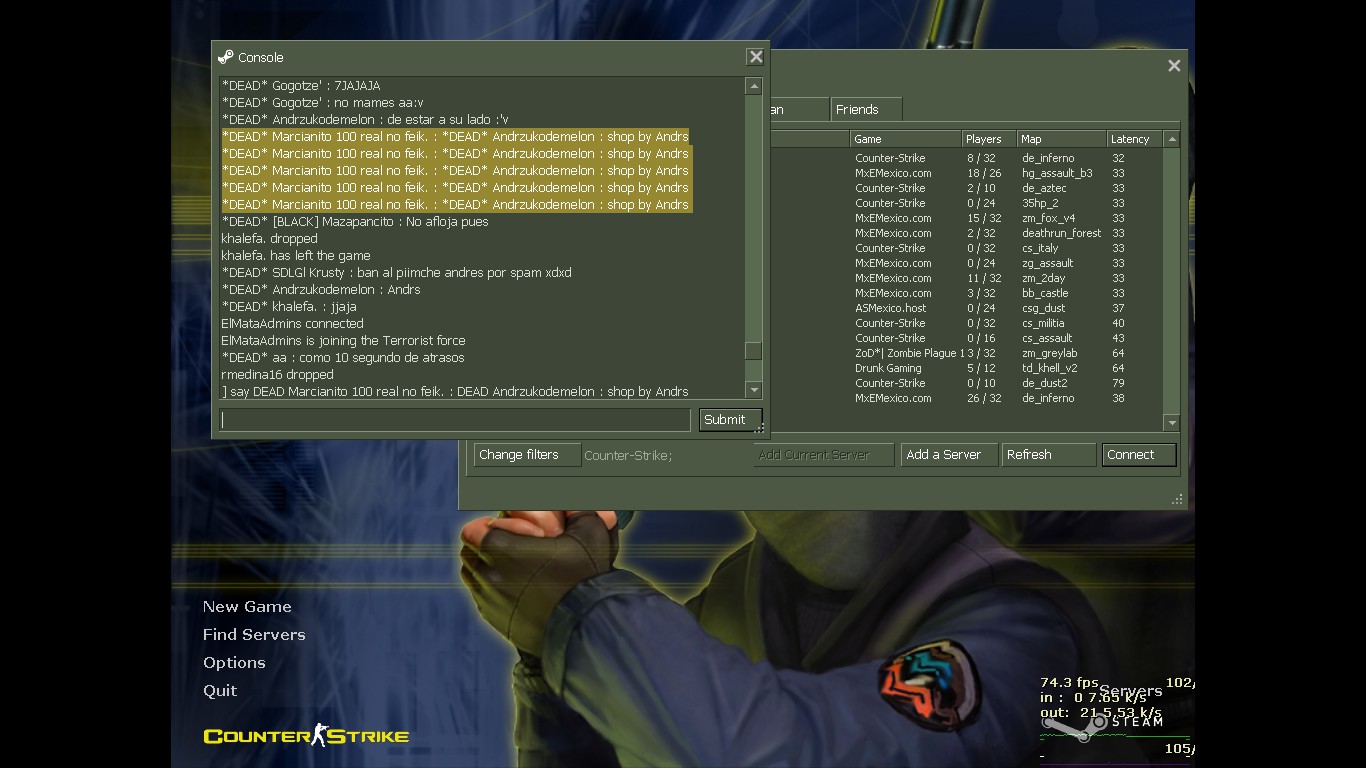Click console line 'khalefa. dropped'
The height and width of the screenshot is (768, 1366).
269,239
